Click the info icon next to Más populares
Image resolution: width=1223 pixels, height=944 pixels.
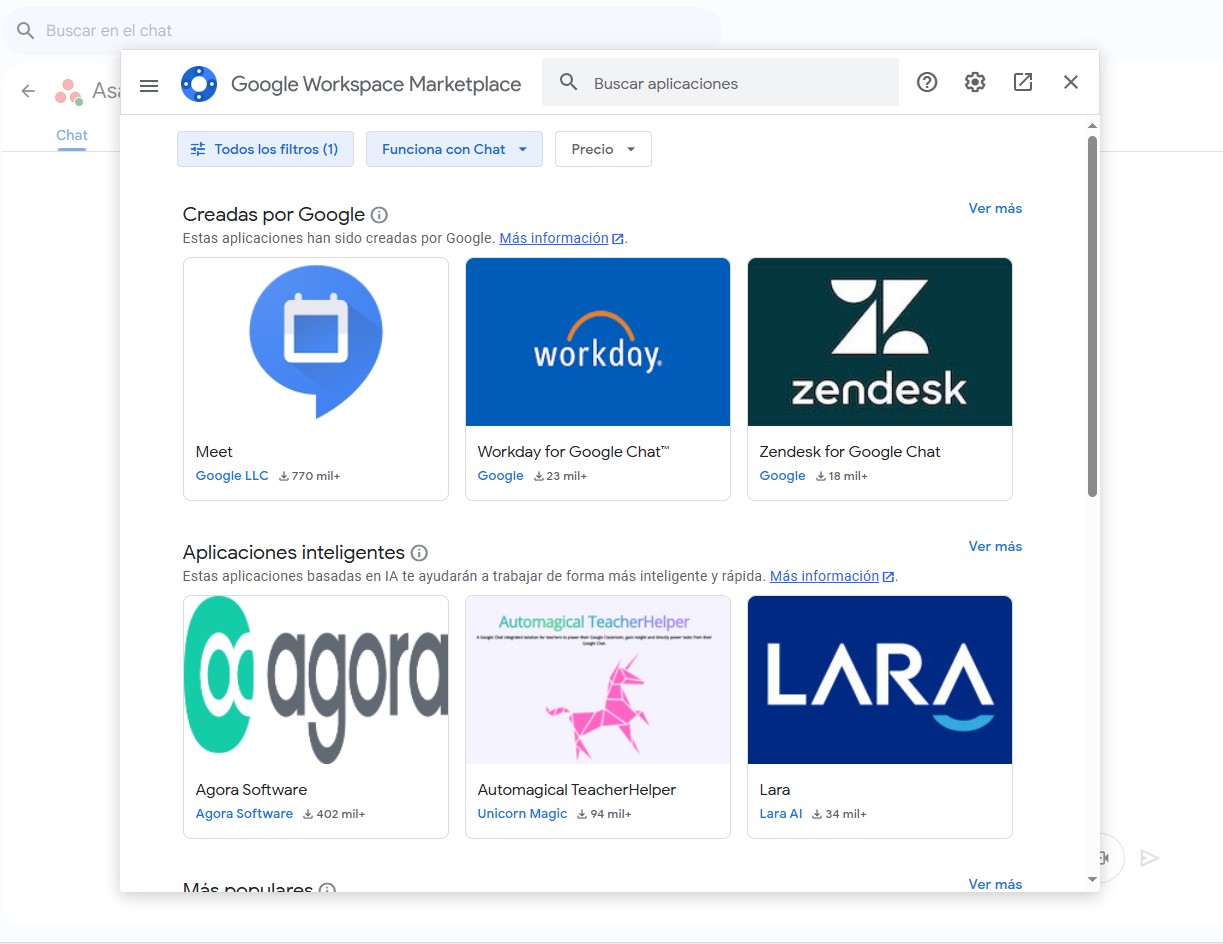click(327, 888)
